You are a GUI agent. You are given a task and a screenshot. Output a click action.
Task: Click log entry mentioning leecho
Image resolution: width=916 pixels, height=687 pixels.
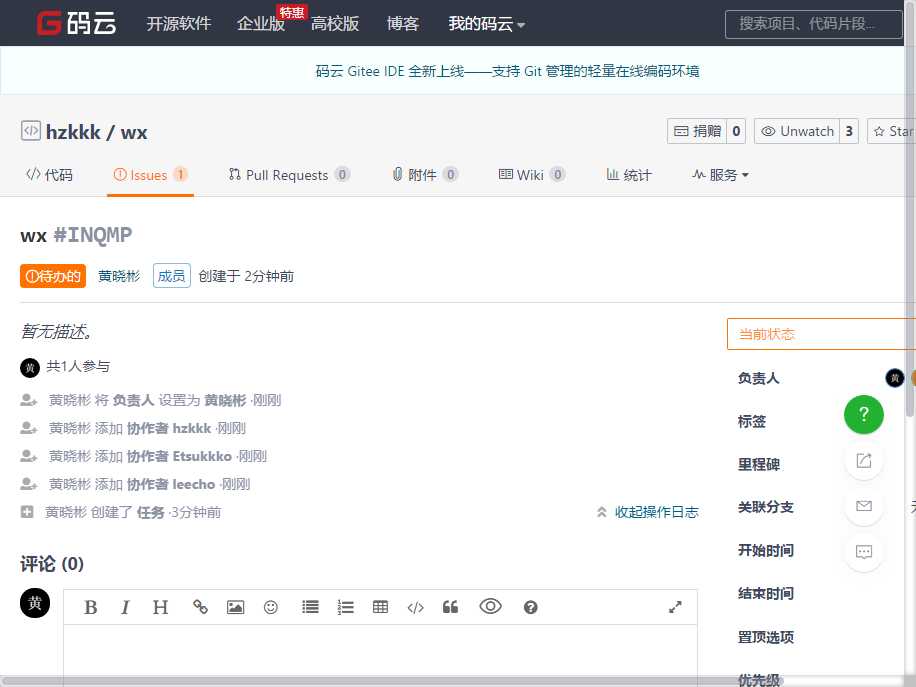(x=135, y=484)
